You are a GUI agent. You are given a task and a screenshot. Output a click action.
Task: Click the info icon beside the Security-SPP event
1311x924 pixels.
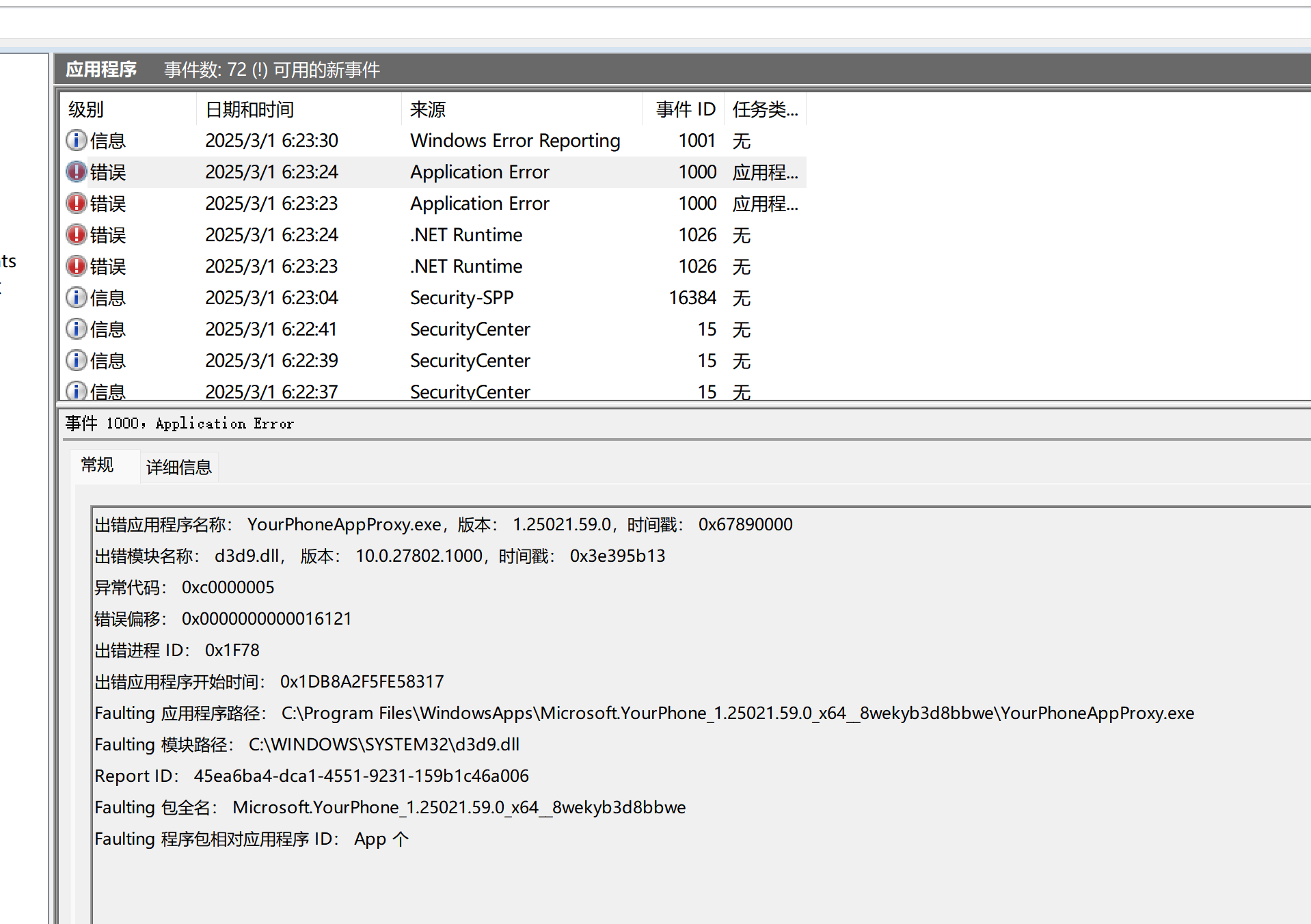coord(76,297)
